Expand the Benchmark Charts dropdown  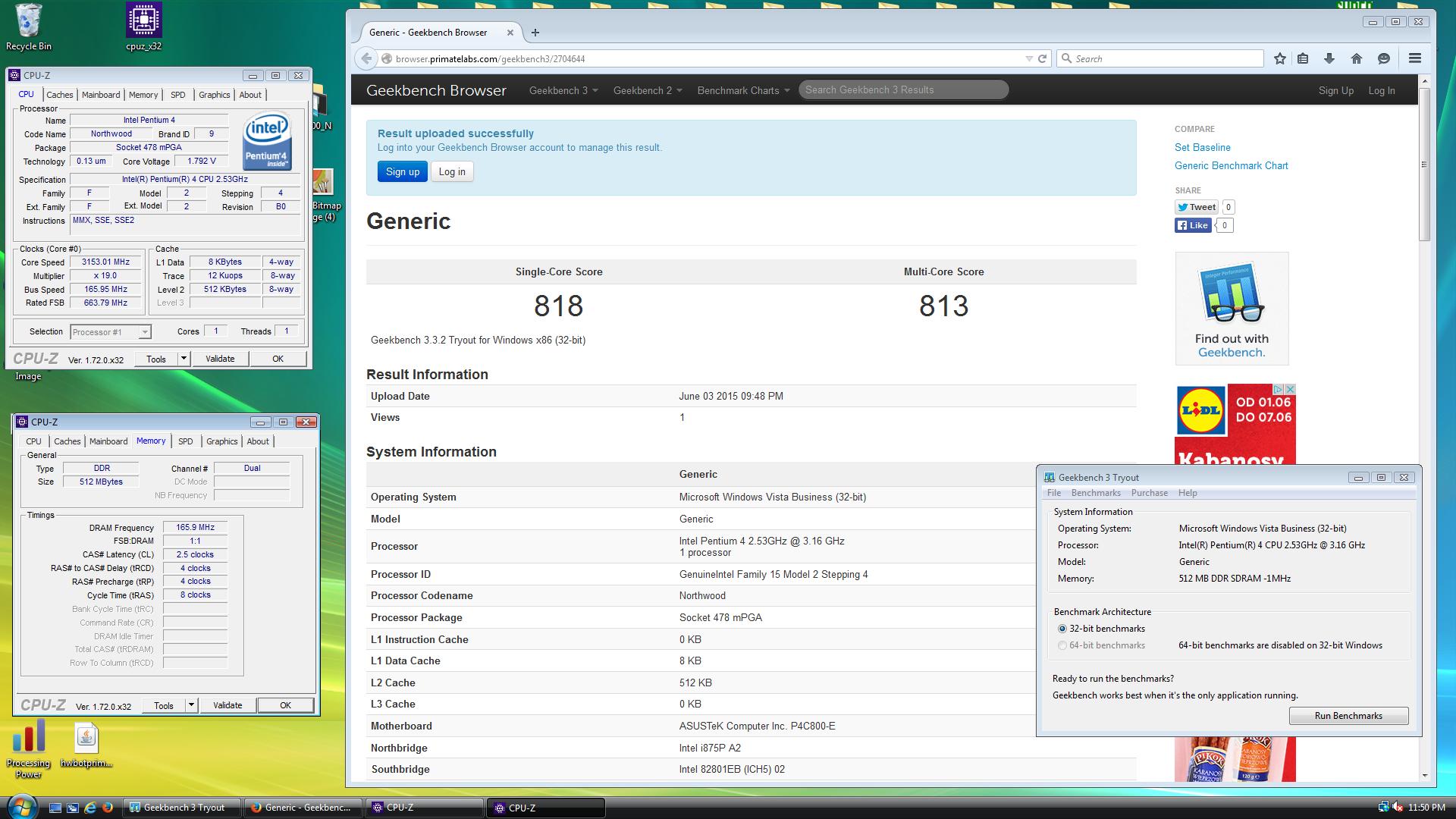pos(743,90)
